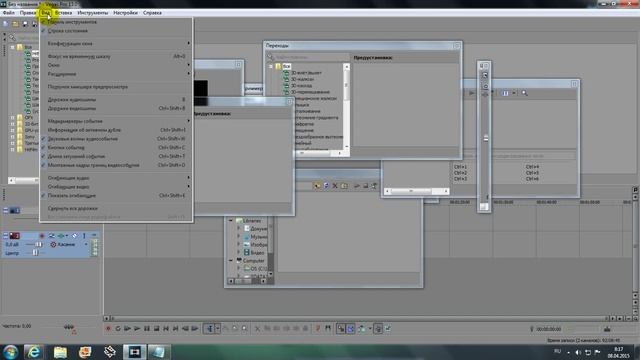Toggle the Automatic Crossfades icon
640x360 pixels.
pos(351,329)
